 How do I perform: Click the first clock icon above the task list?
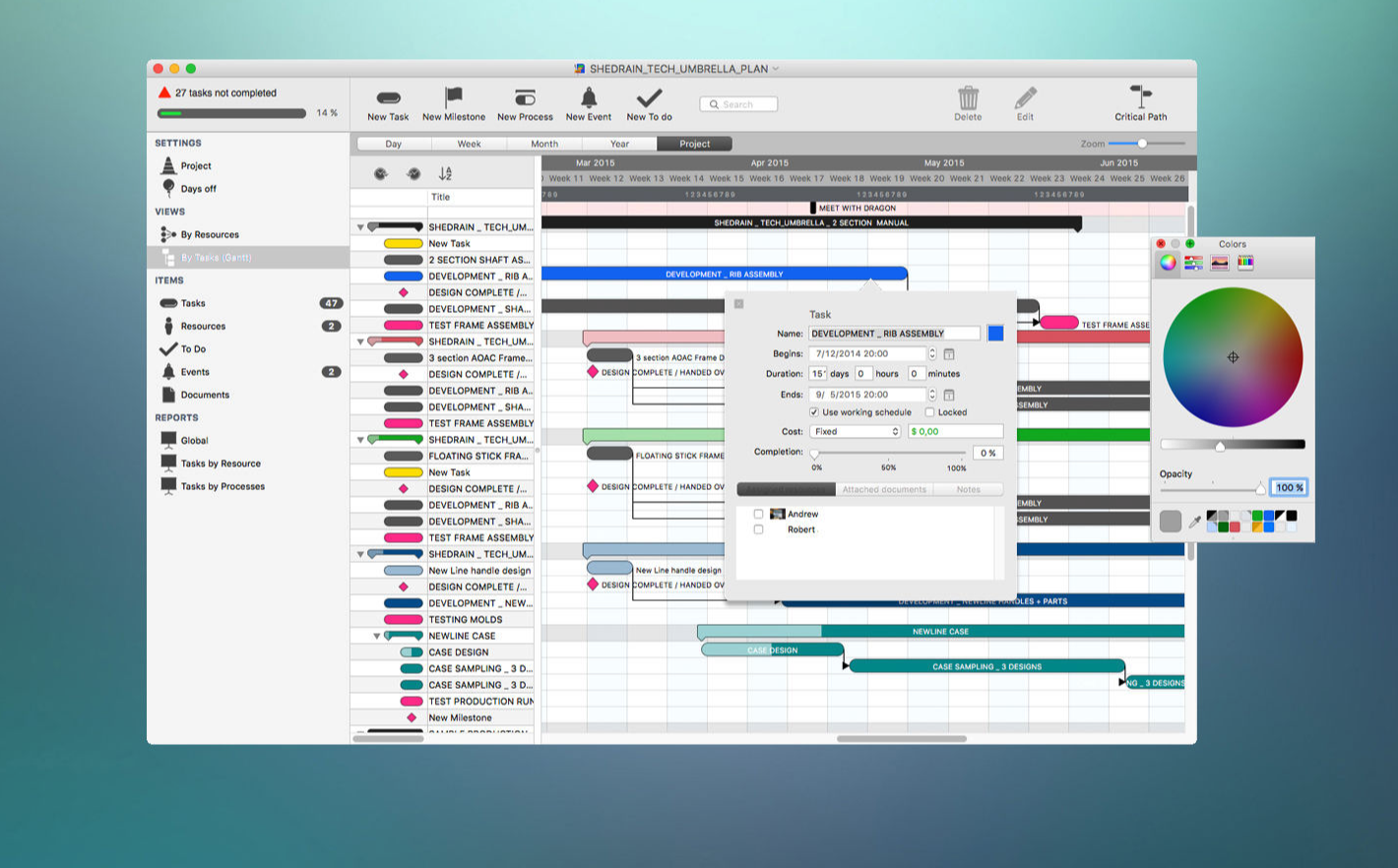381,173
